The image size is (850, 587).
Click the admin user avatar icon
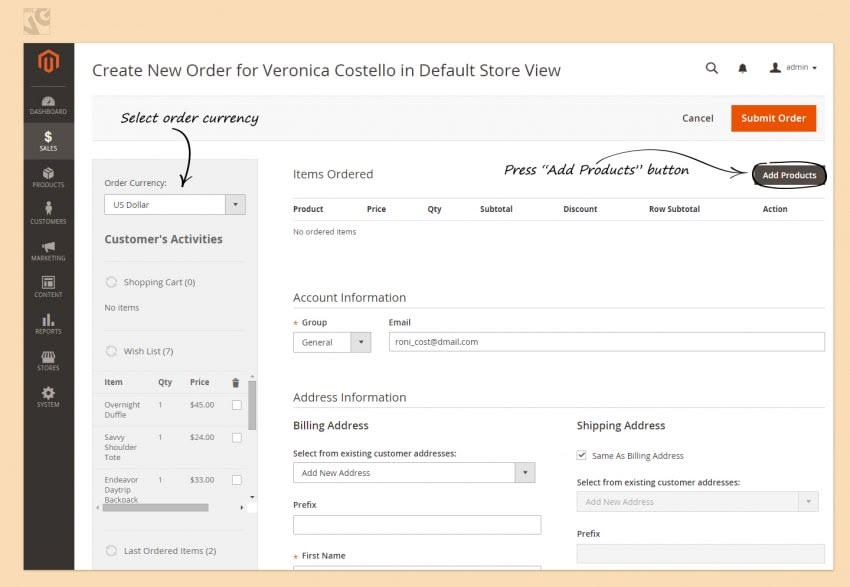[x=775, y=67]
